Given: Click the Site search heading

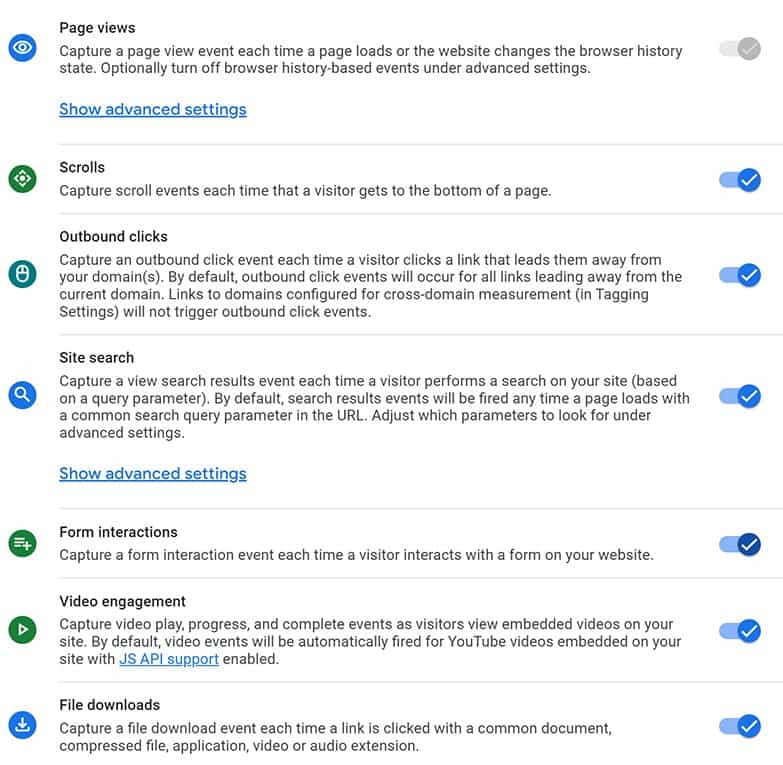Looking at the screenshot, I should [x=96, y=358].
